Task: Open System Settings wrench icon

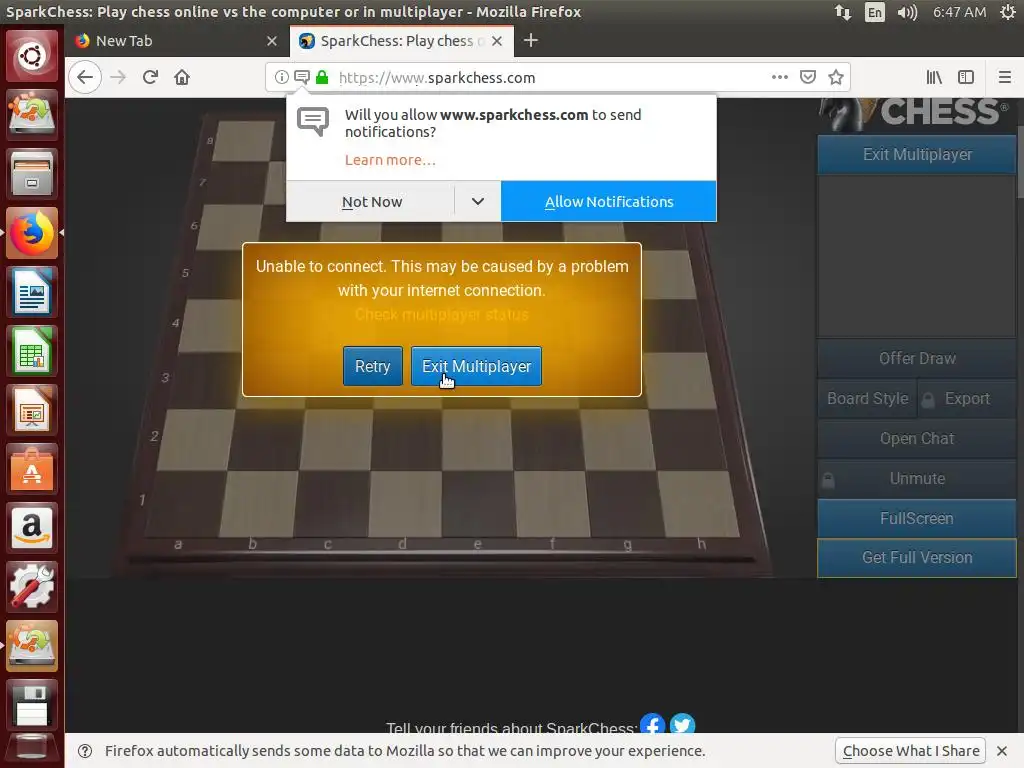Action: 31,586
